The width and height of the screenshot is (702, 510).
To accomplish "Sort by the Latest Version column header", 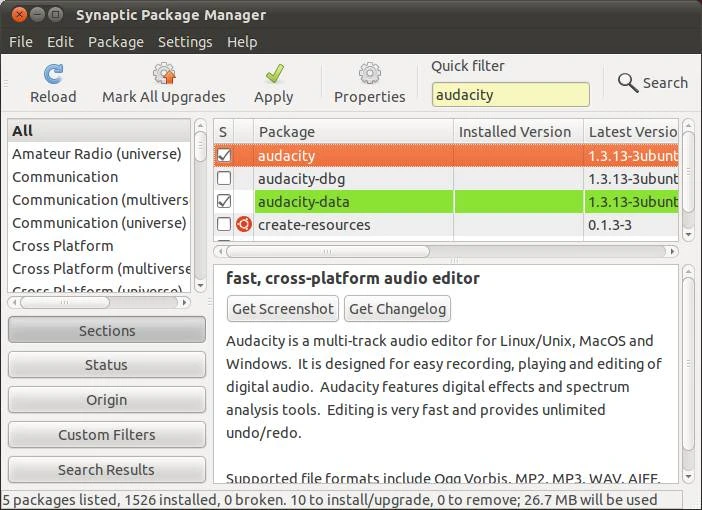I will (x=631, y=132).
